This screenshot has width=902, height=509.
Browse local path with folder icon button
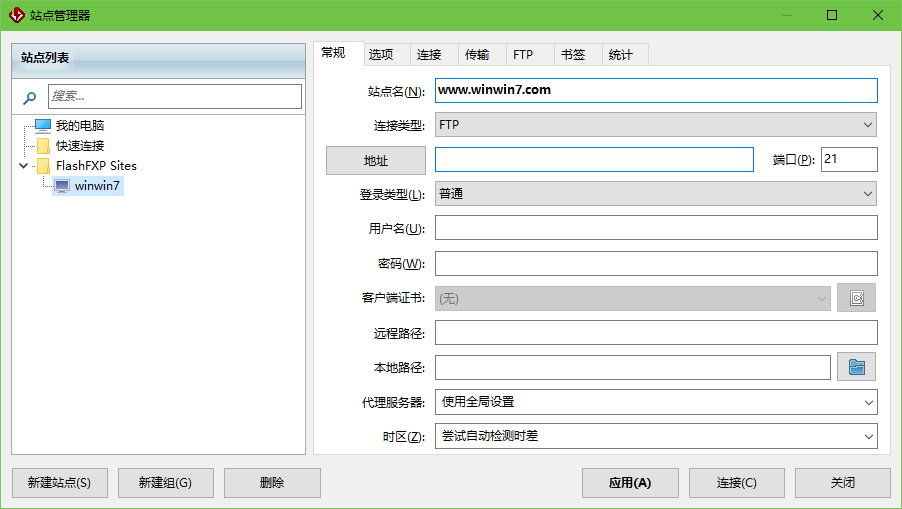click(x=856, y=367)
